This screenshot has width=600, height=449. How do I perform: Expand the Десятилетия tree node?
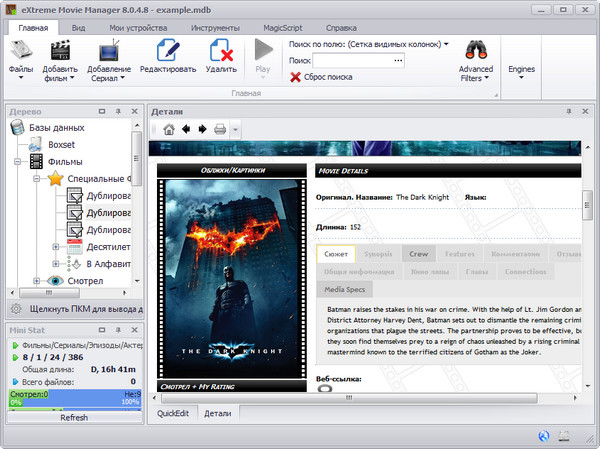(x=57, y=246)
